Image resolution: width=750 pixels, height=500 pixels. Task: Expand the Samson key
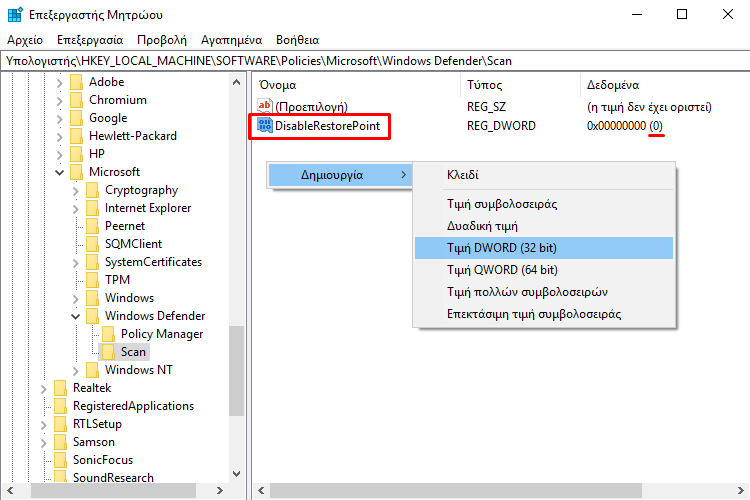[x=44, y=443]
